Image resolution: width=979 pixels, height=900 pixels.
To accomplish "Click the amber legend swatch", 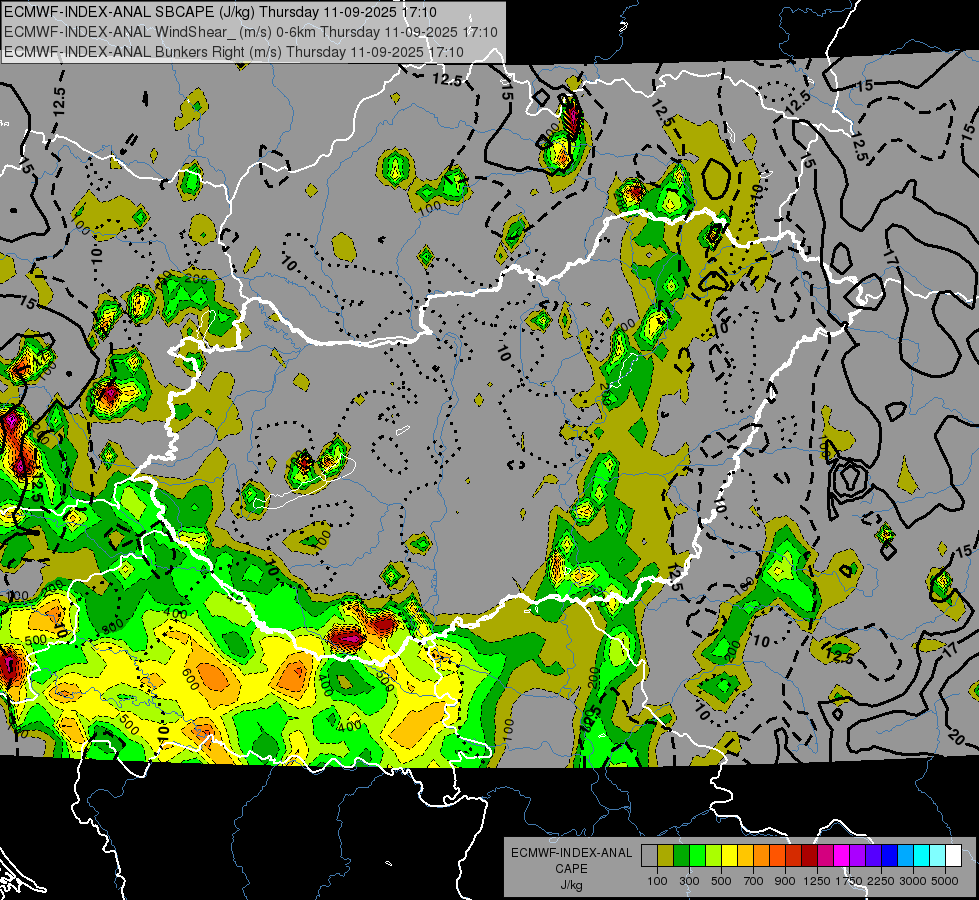I will [x=745, y=855].
